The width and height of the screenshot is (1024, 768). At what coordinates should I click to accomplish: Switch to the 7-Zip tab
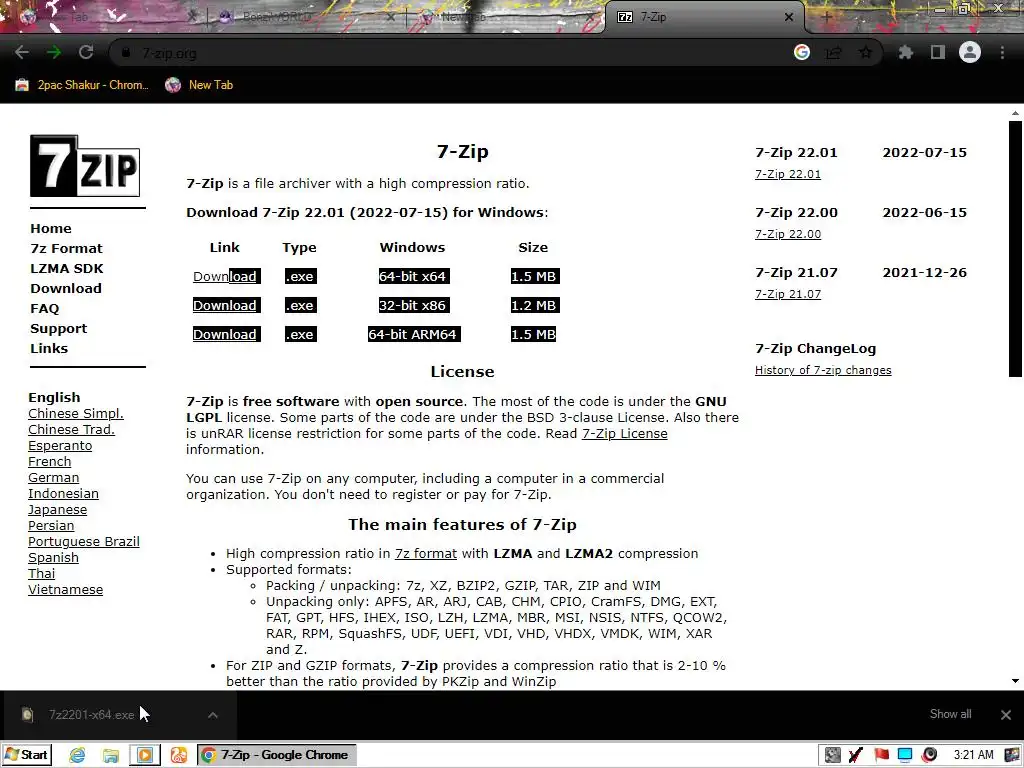pos(705,17)
